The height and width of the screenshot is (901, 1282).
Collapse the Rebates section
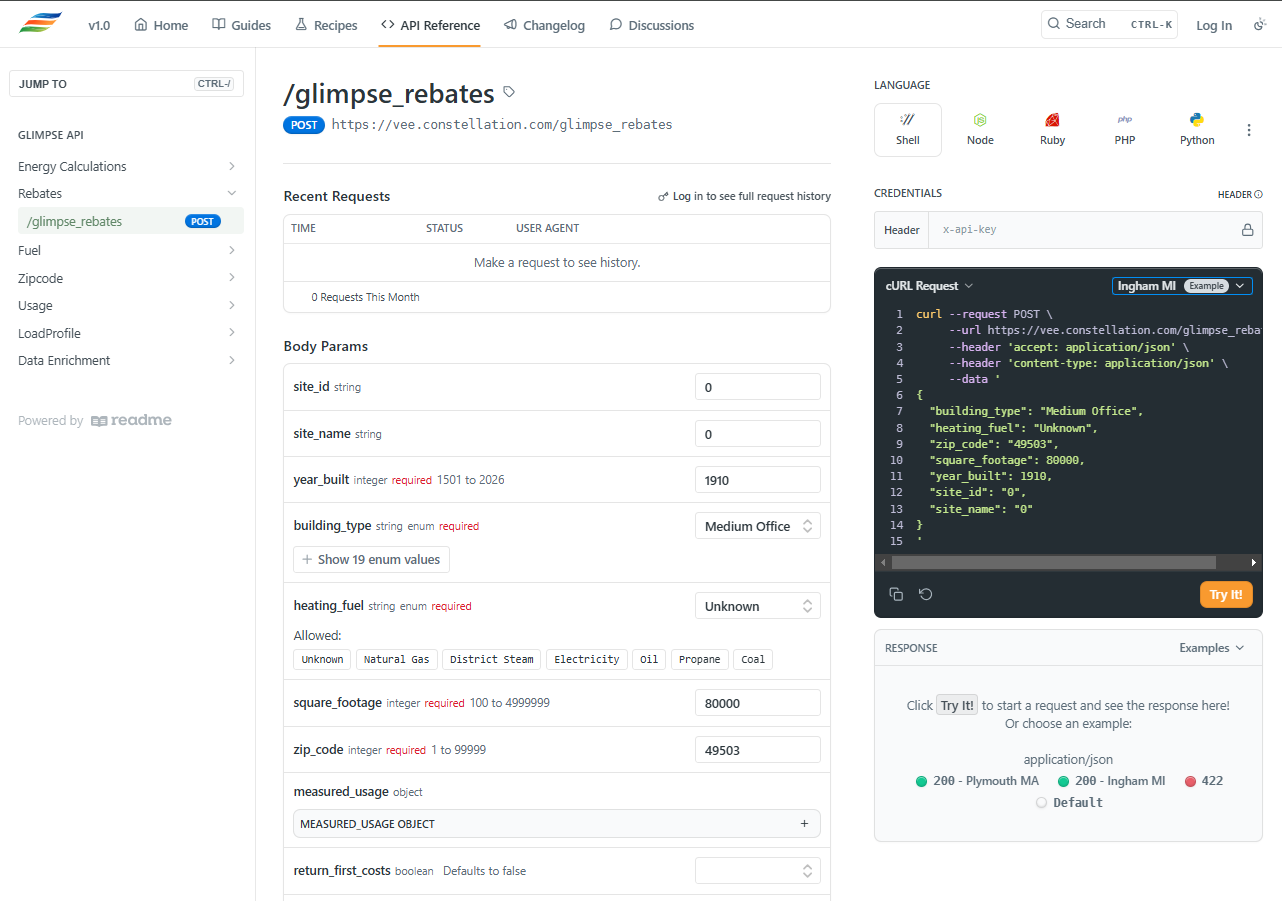coord(126,193)
